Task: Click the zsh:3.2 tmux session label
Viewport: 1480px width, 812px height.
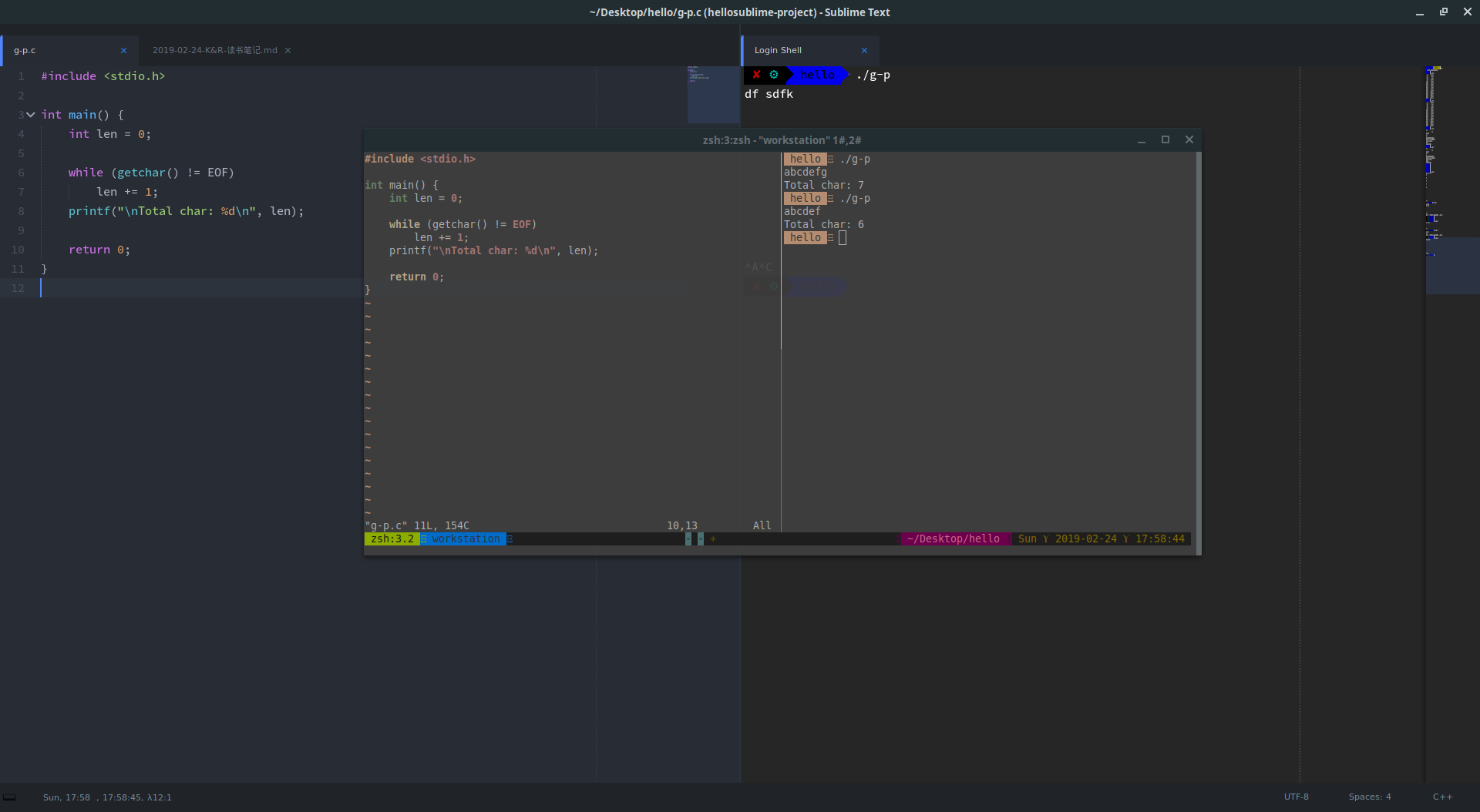Action: coord(392,539)
